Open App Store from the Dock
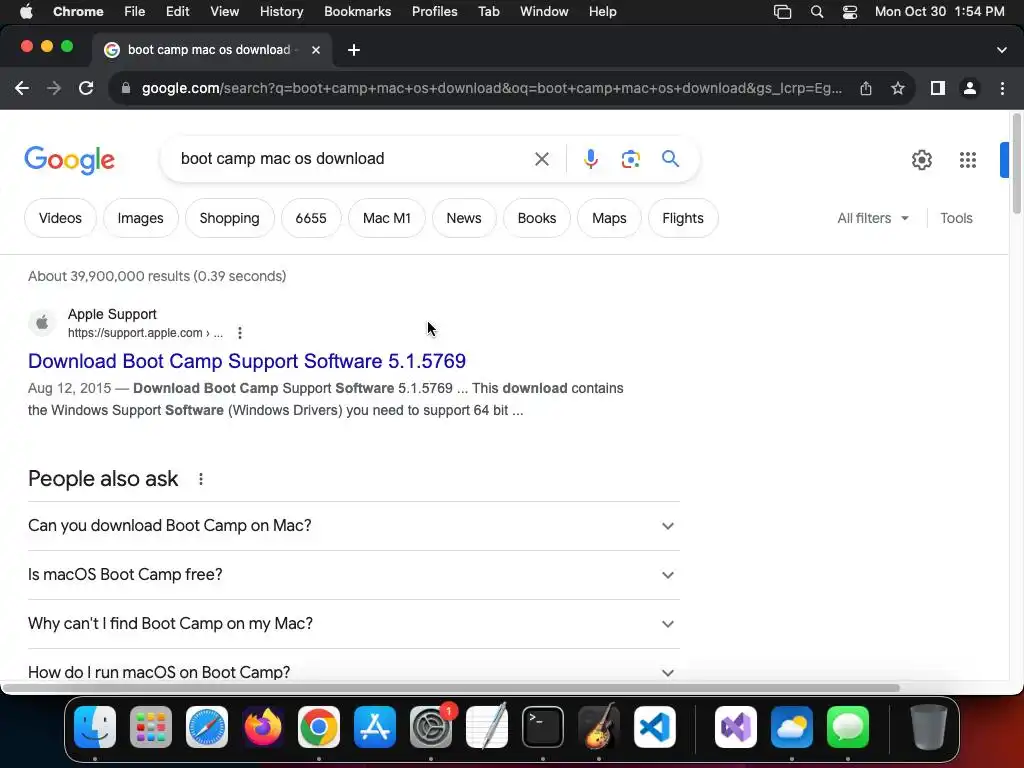Viewport: 1024px width, 768px height. (x=375, y=727)
